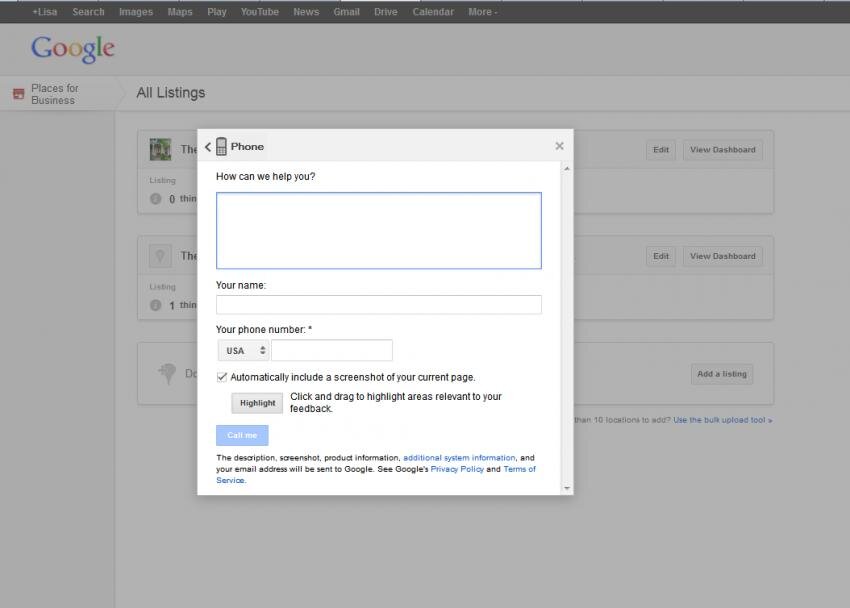Image resolution: width=850 pixels, height=608 pixels.
Task: Click View Dashboard on the first listing
Action: [723, 150]
